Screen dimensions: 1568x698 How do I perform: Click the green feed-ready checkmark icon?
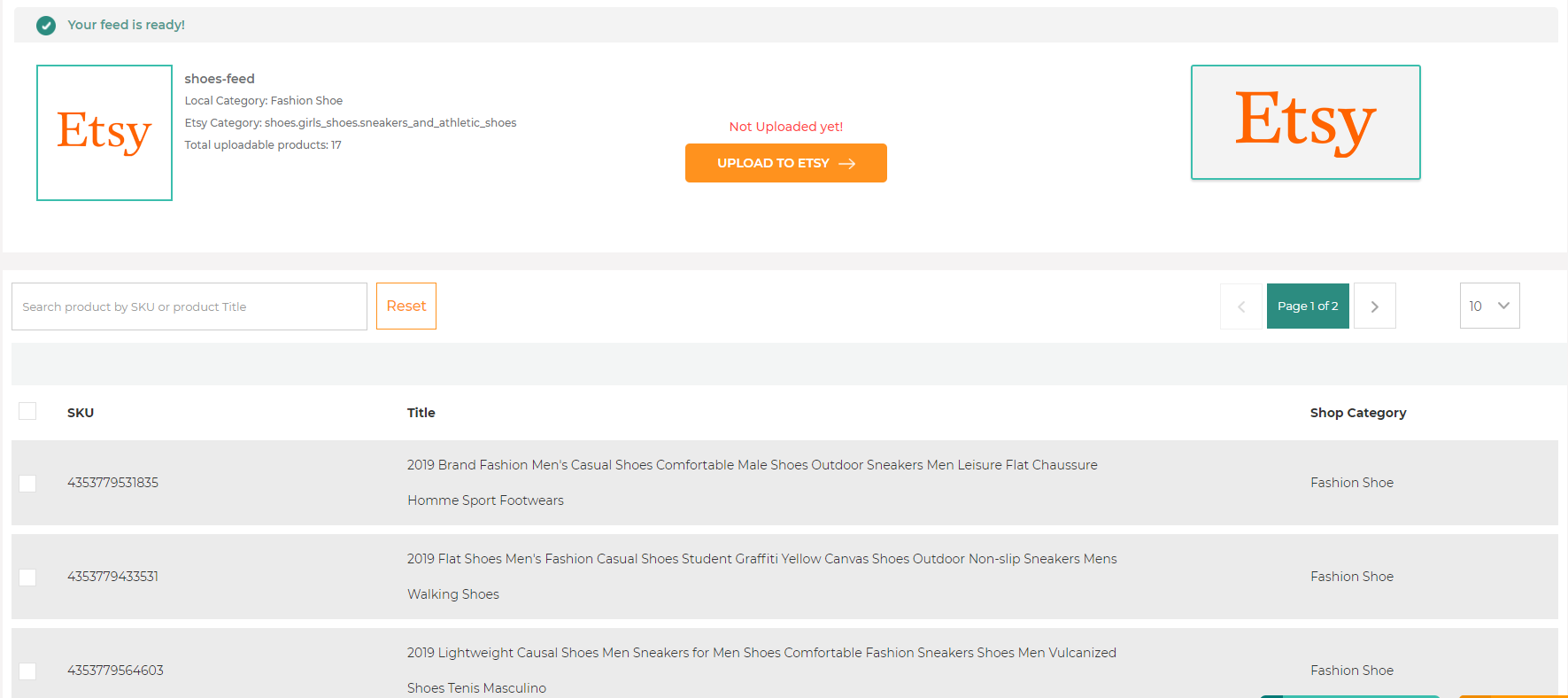[x=46, y=26]
